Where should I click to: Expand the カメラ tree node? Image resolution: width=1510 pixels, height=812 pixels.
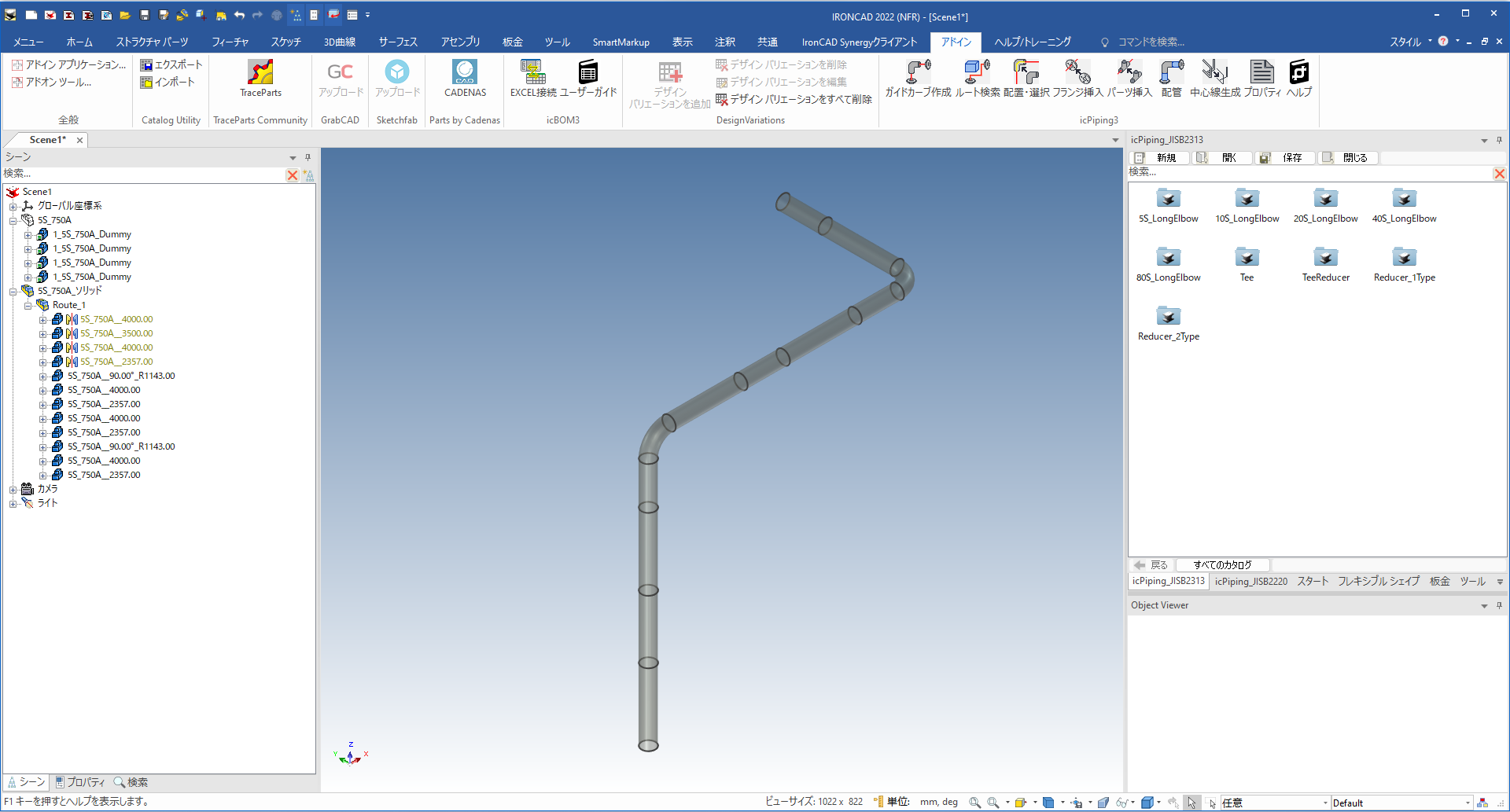[x=13, y=490]
